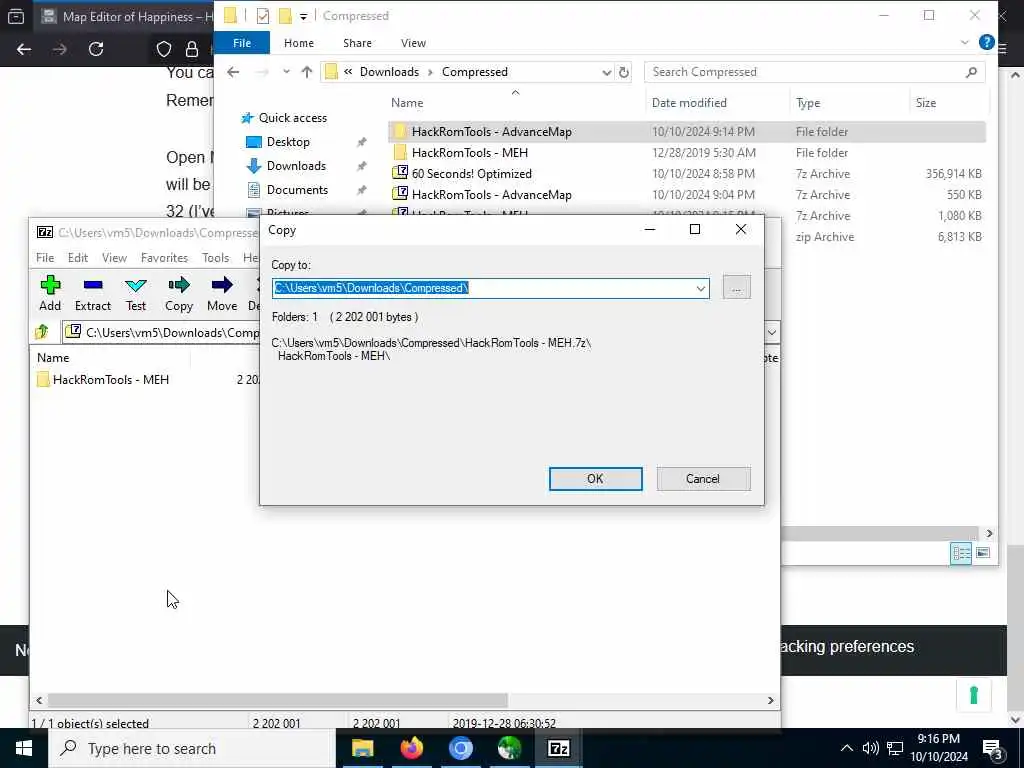
Task: Sort by Date modified column in Explorer
Action: (689, 103)
